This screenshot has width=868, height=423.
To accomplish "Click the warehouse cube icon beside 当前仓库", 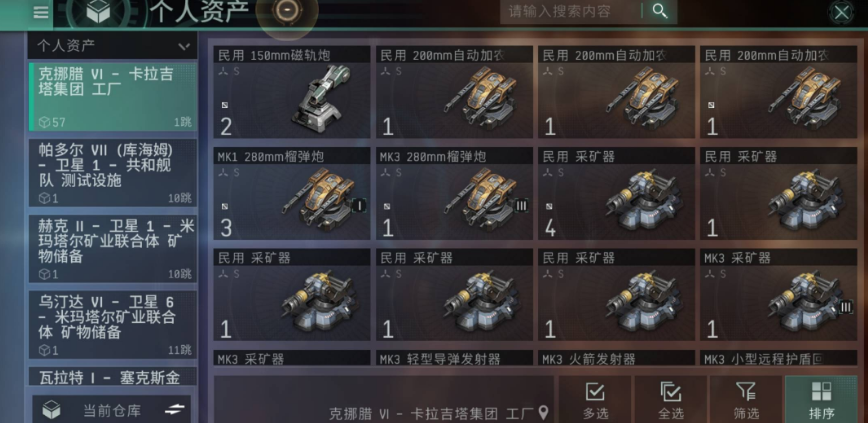I will click(52, 410).
